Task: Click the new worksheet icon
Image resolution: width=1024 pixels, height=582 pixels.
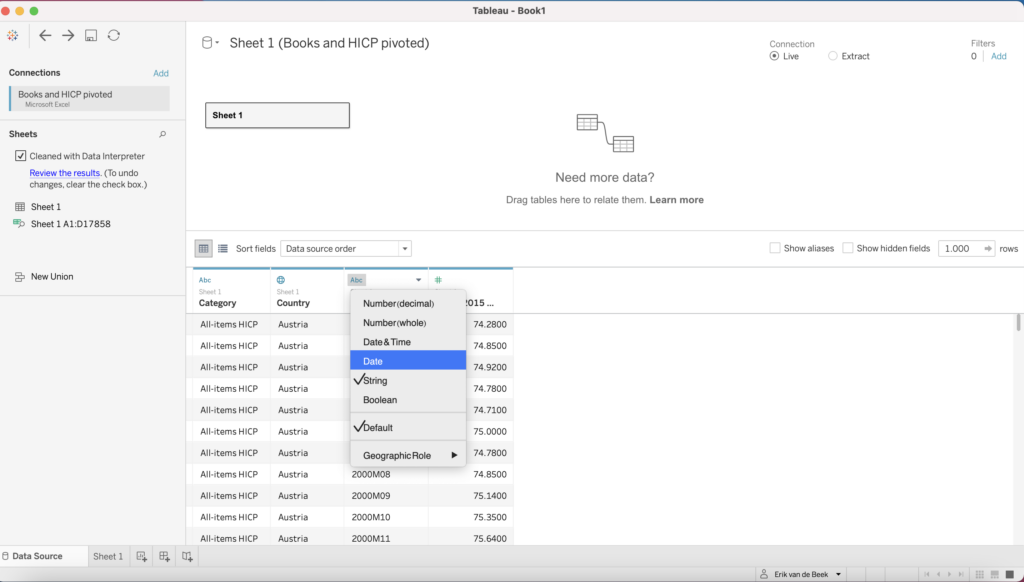Action: [141, 556]
